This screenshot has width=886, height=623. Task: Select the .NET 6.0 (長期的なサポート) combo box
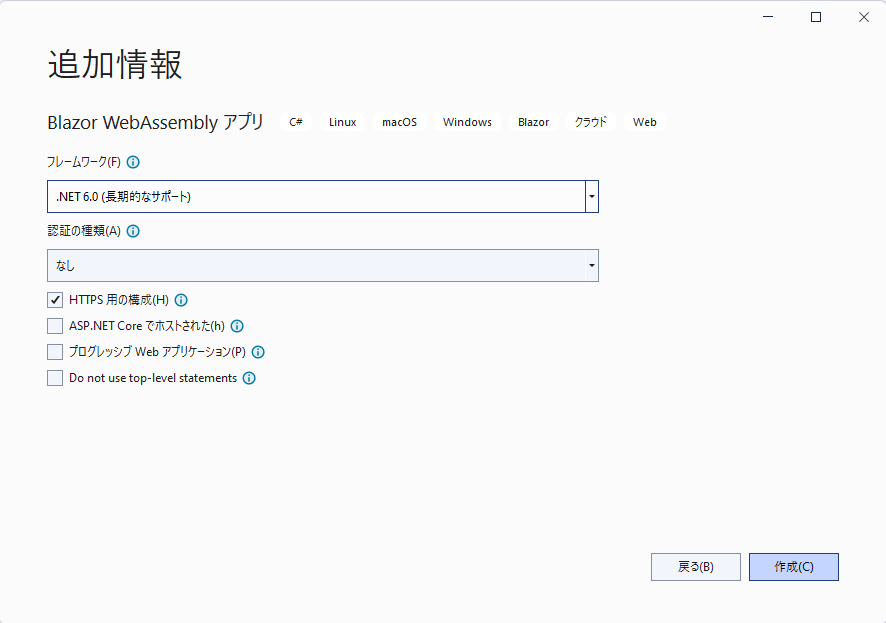pyautogui.click(x=323, y=197)
